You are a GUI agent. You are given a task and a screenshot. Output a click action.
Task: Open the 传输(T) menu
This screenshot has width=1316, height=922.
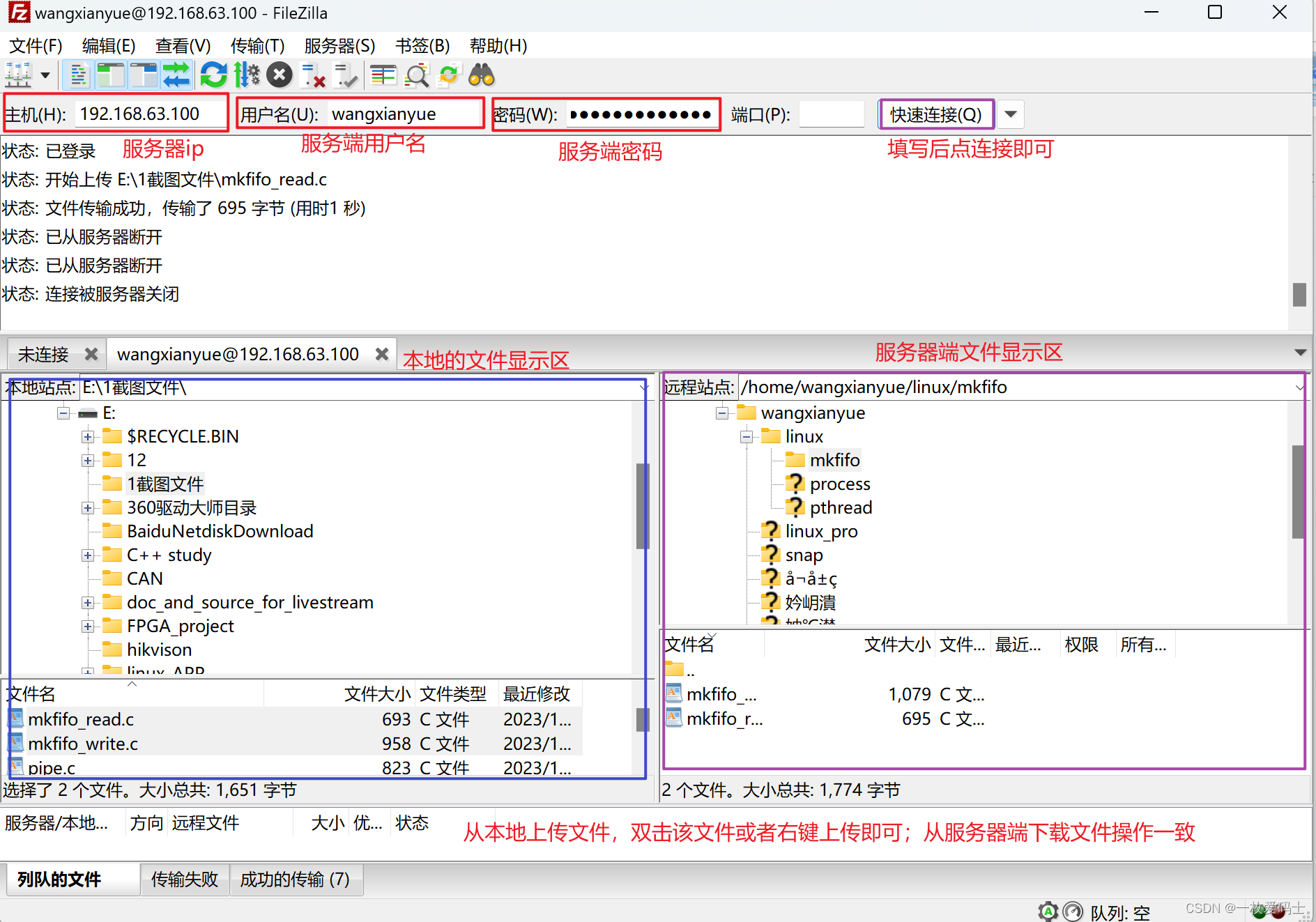point(257,45)
